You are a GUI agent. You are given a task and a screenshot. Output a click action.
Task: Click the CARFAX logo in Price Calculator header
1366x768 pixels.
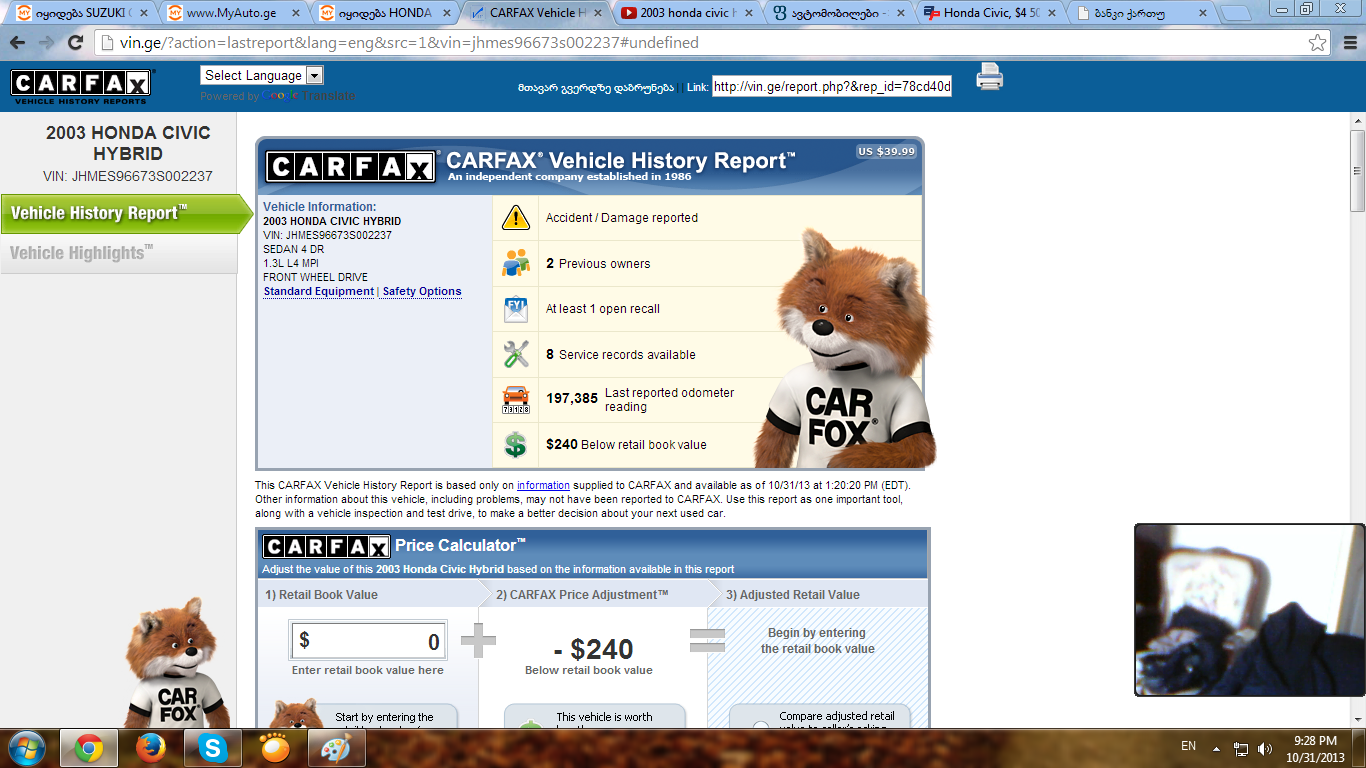[x=326, y=546]
